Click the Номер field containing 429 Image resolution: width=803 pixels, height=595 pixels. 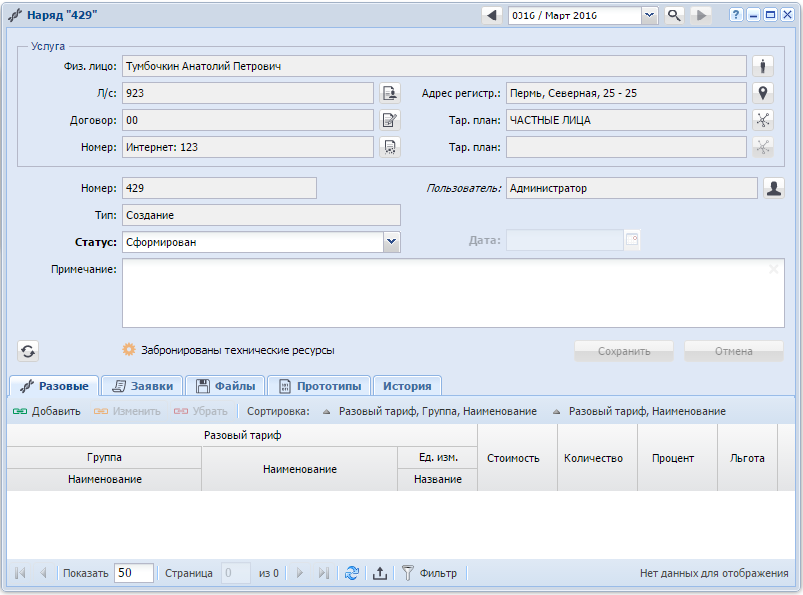click(219, 188)
